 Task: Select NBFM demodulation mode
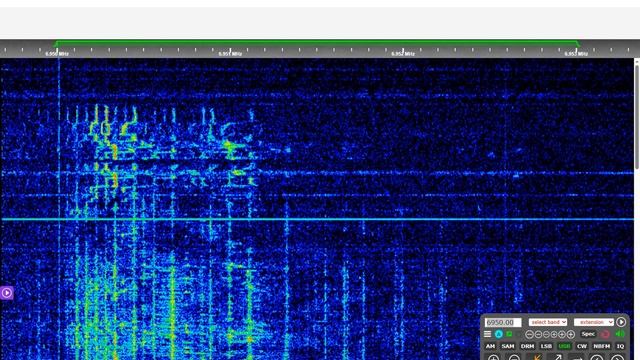(602, 346)
